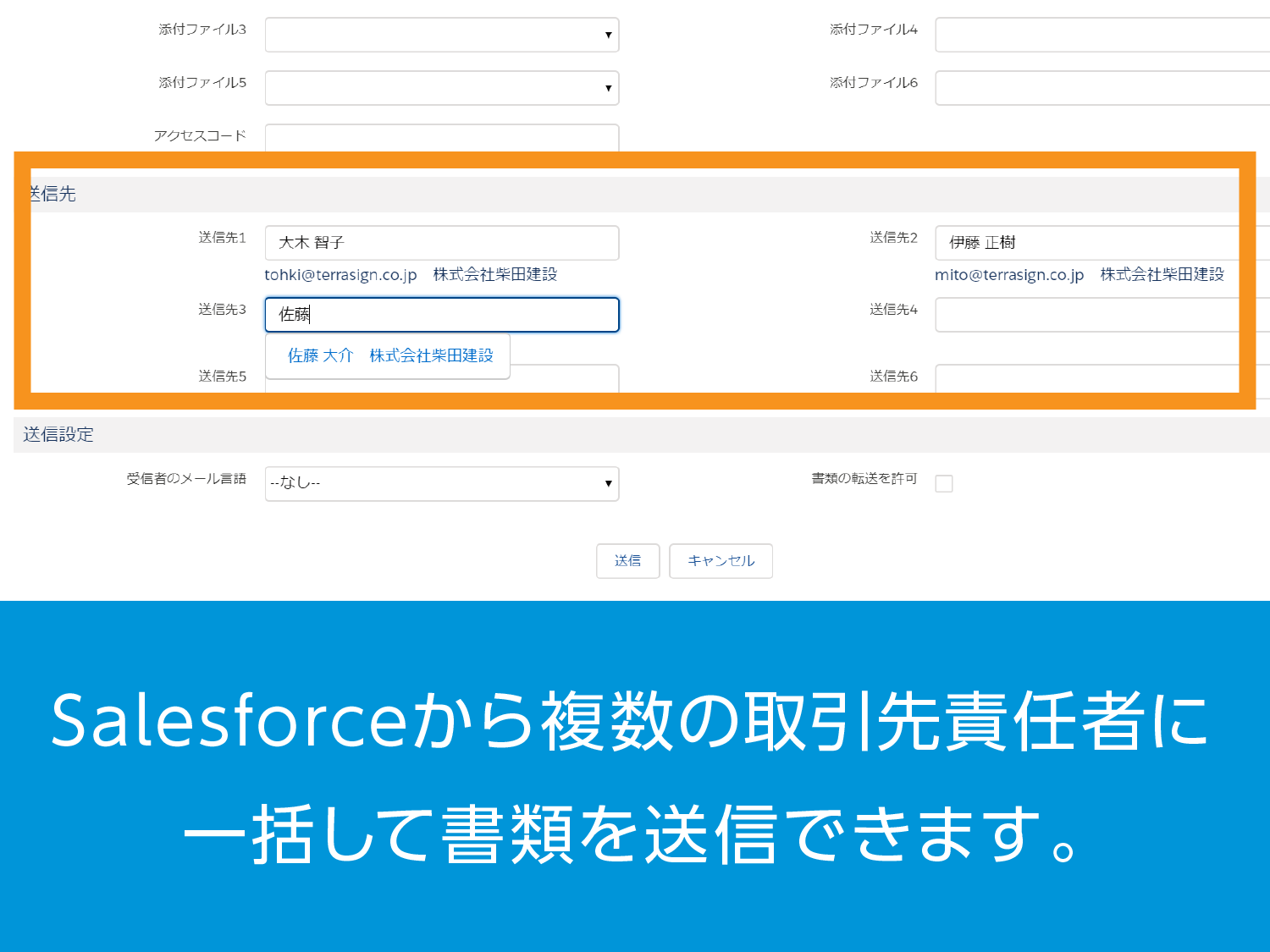This screenshot has width=1270, height=952.
Task: Click the 送信 button
Action: [628, 561]
